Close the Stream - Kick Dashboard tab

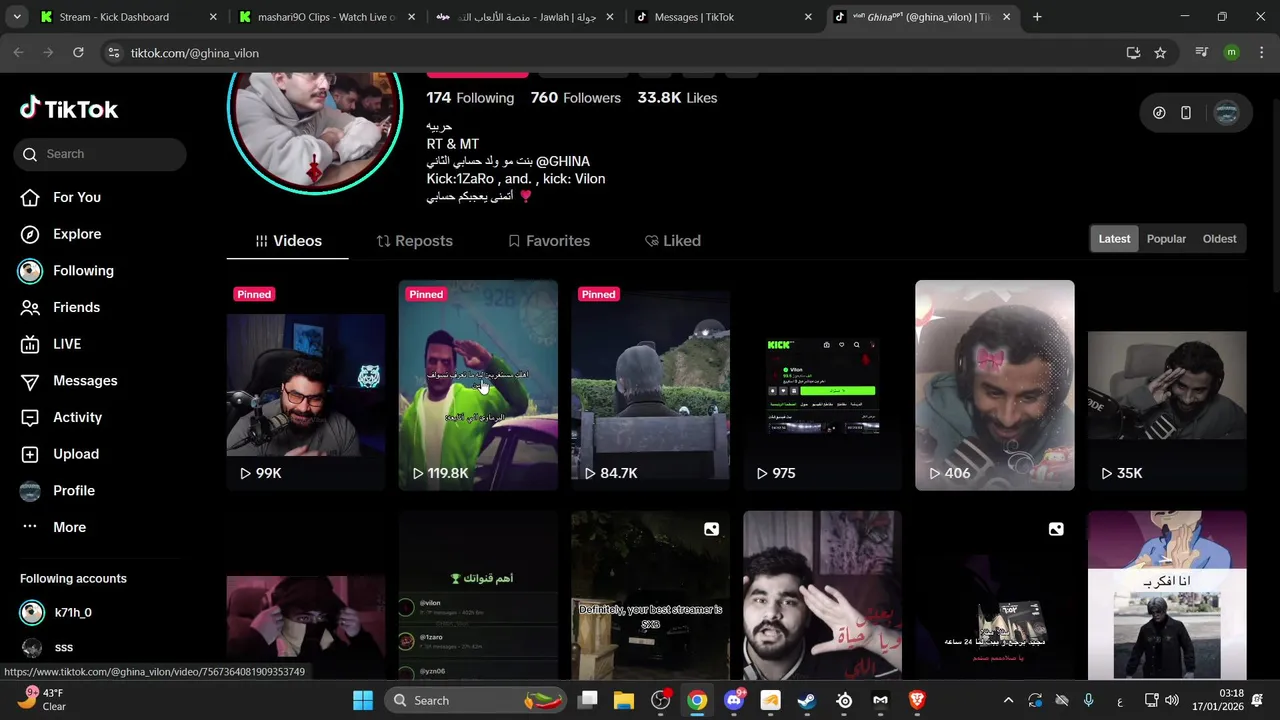[x=213, y=17]
